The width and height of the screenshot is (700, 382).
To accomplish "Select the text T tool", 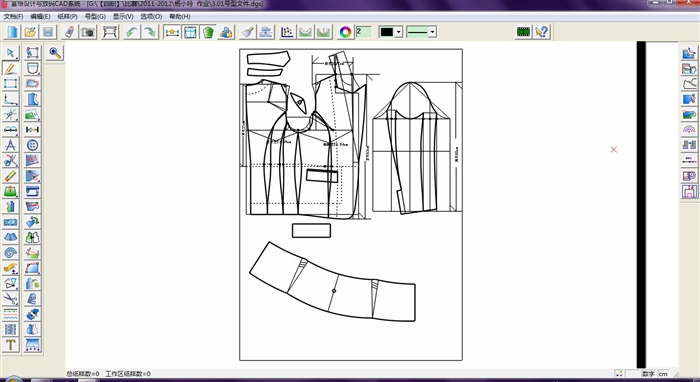I will tap(11, 345).
